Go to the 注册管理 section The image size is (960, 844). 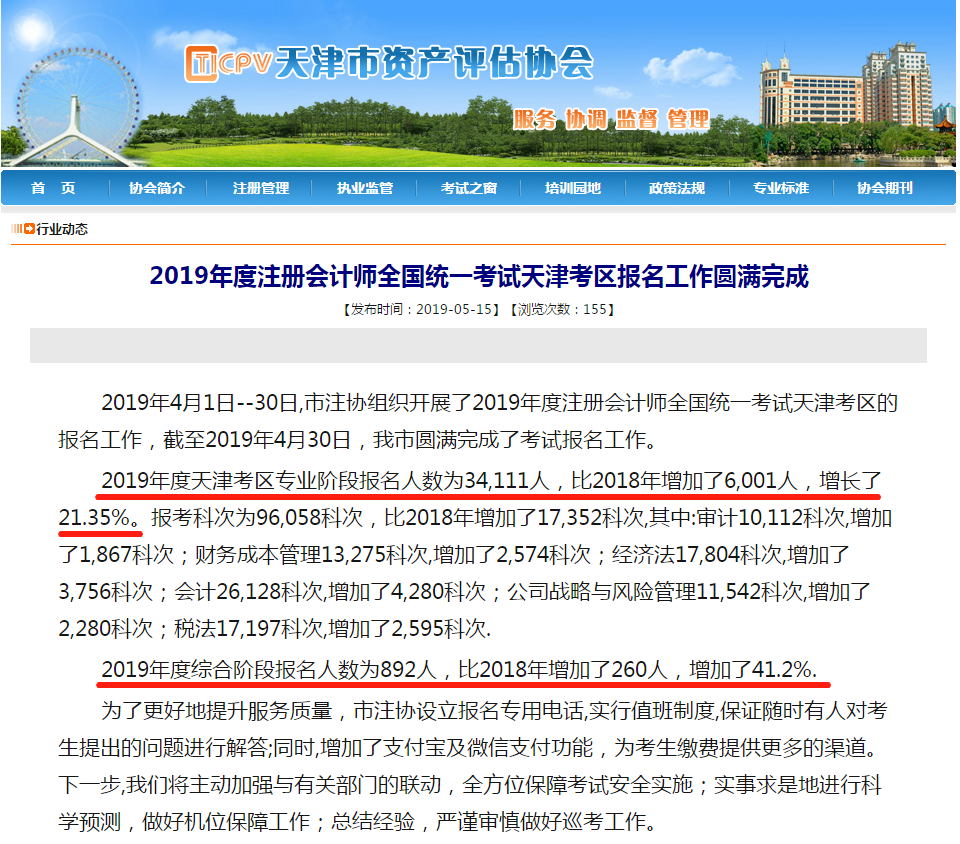pos(261,188)
